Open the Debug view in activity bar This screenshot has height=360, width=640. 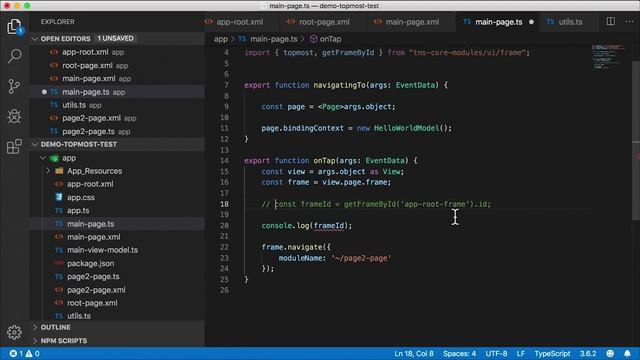(x=14, y=116)
